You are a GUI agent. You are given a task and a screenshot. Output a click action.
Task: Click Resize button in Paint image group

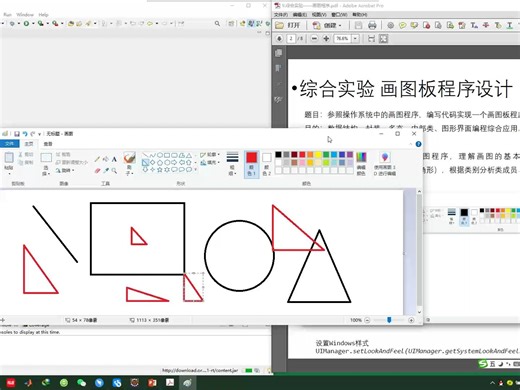[x=71, y=162]
